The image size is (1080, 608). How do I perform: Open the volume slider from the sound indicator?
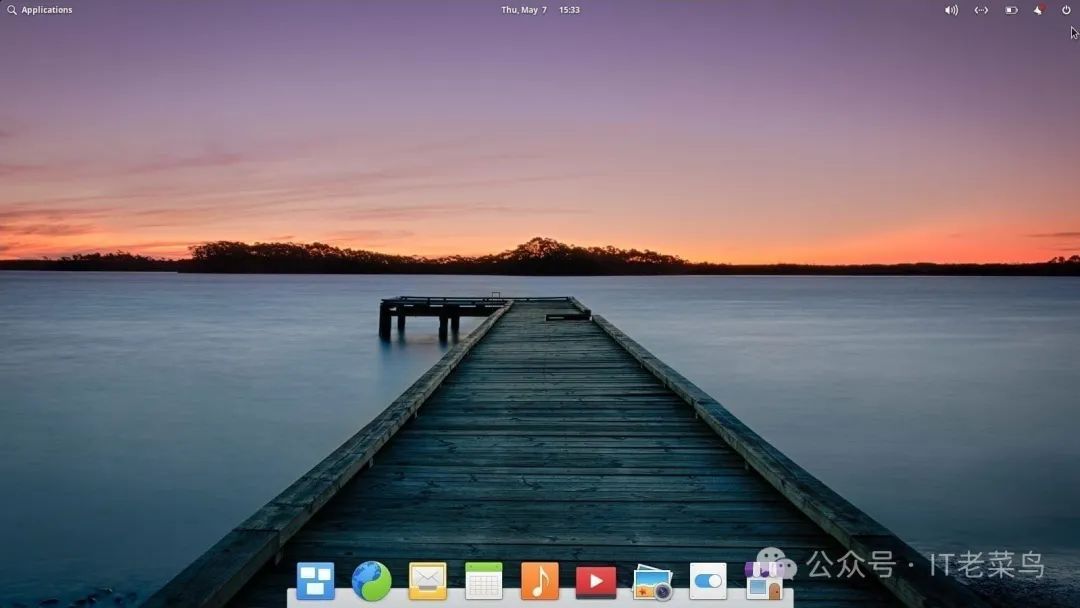click(950, 9)
